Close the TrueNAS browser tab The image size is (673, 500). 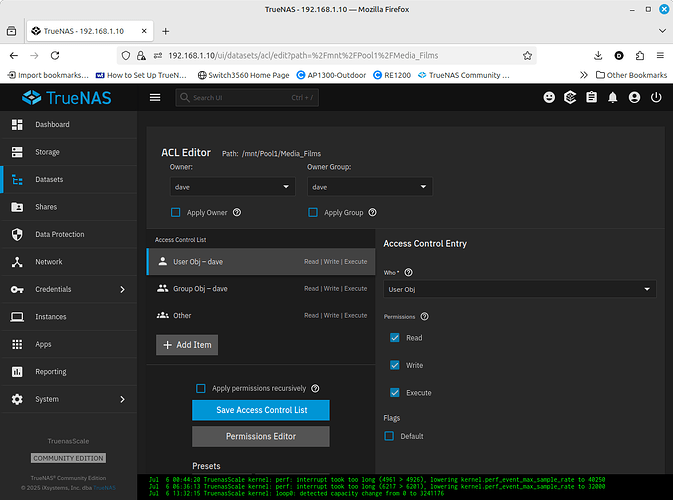pos(144,31)
